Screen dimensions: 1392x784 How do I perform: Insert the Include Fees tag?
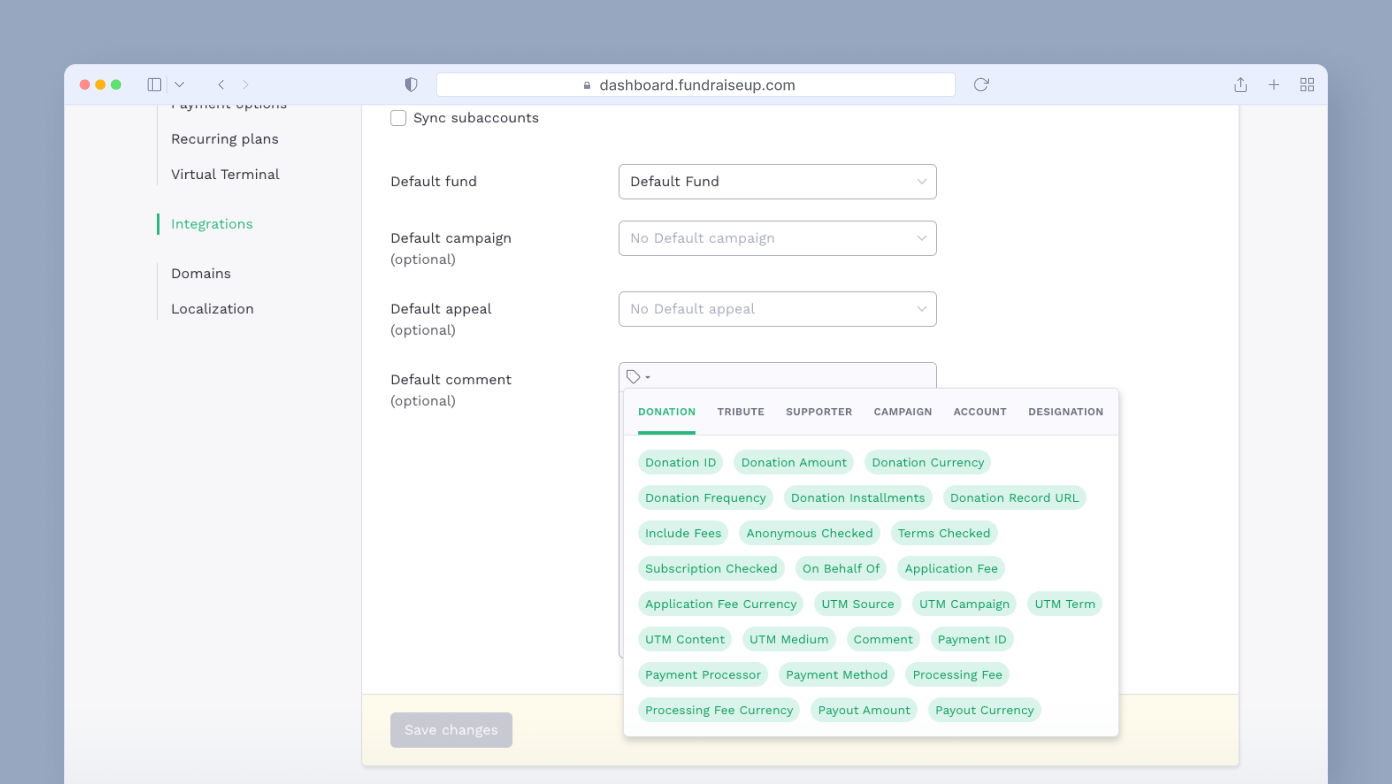point(683,533)
